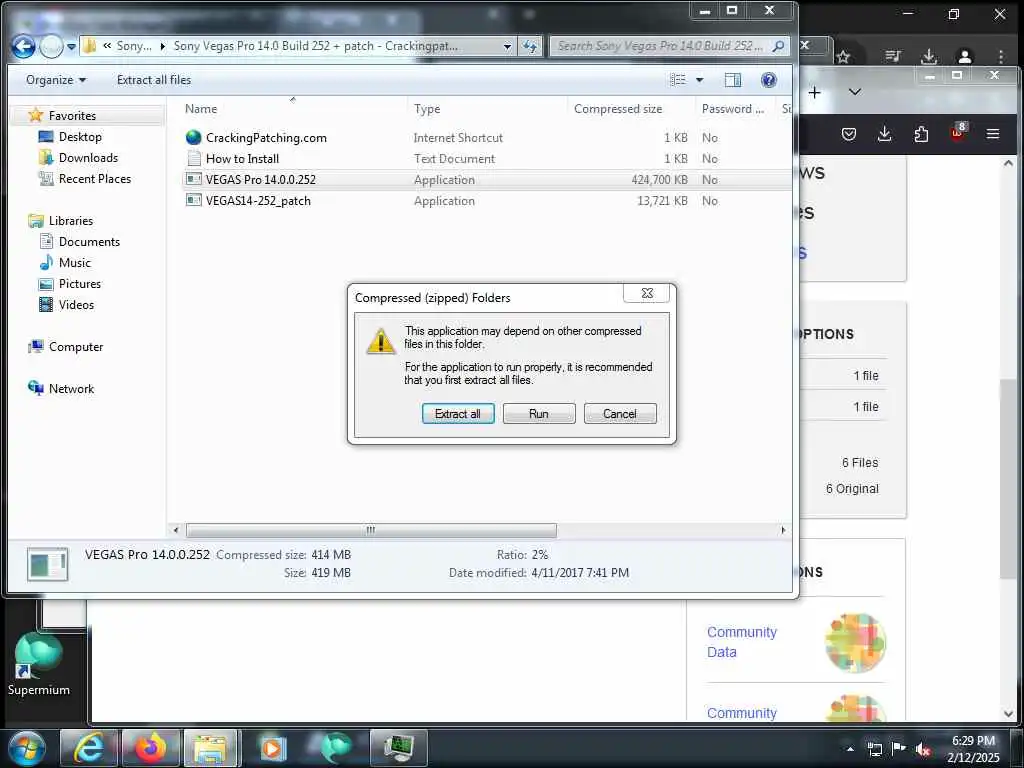Open the Windows Start menu
The height and width of the screenshot is (768, 1024).
(26, 748)
